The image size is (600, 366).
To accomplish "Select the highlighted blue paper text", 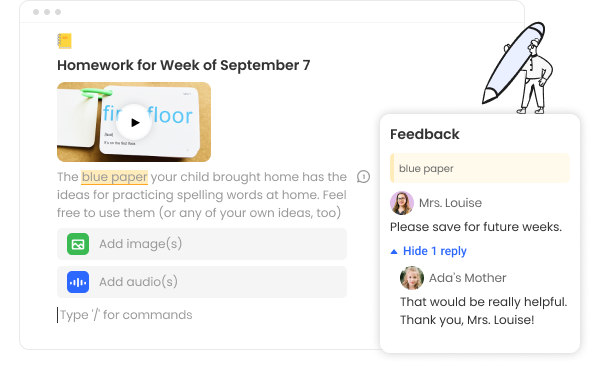I will click(x=114, y=177).
